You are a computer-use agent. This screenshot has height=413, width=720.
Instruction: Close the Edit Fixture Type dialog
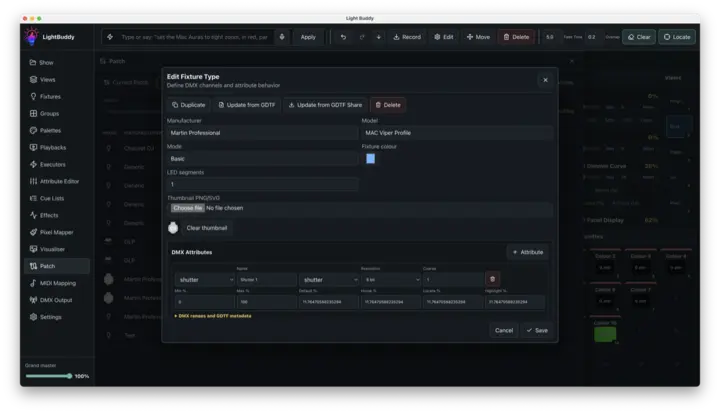[x=545, y=80]
